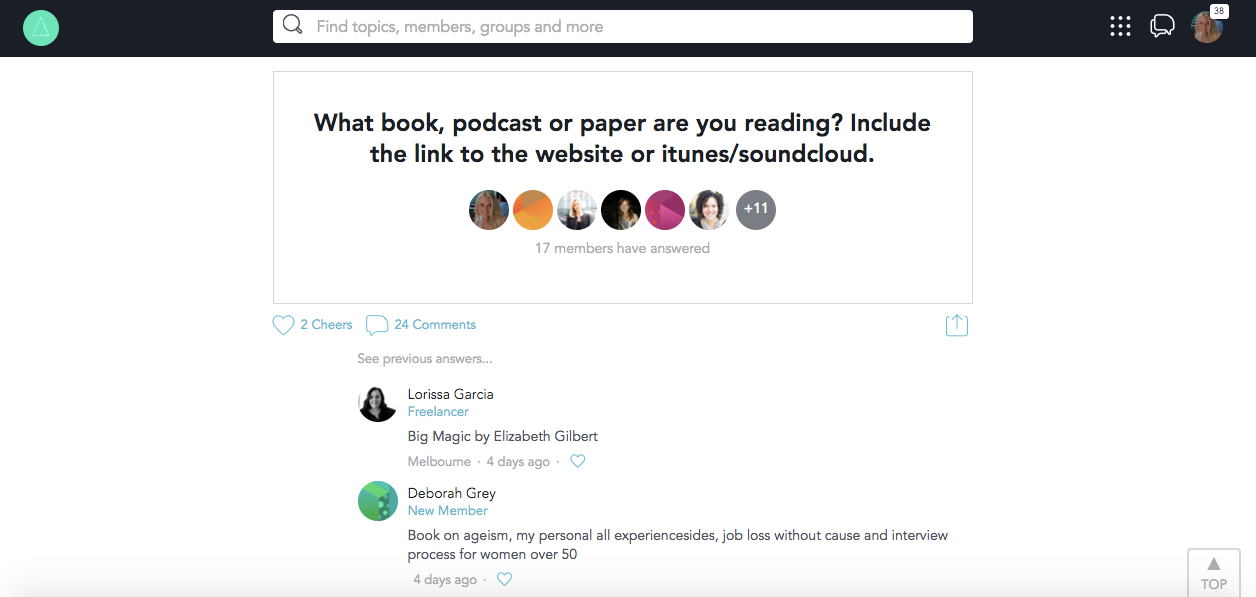Open Deborah Grey's green avatar
This screenshot has width=1256, height=597.
pos(378,501)
